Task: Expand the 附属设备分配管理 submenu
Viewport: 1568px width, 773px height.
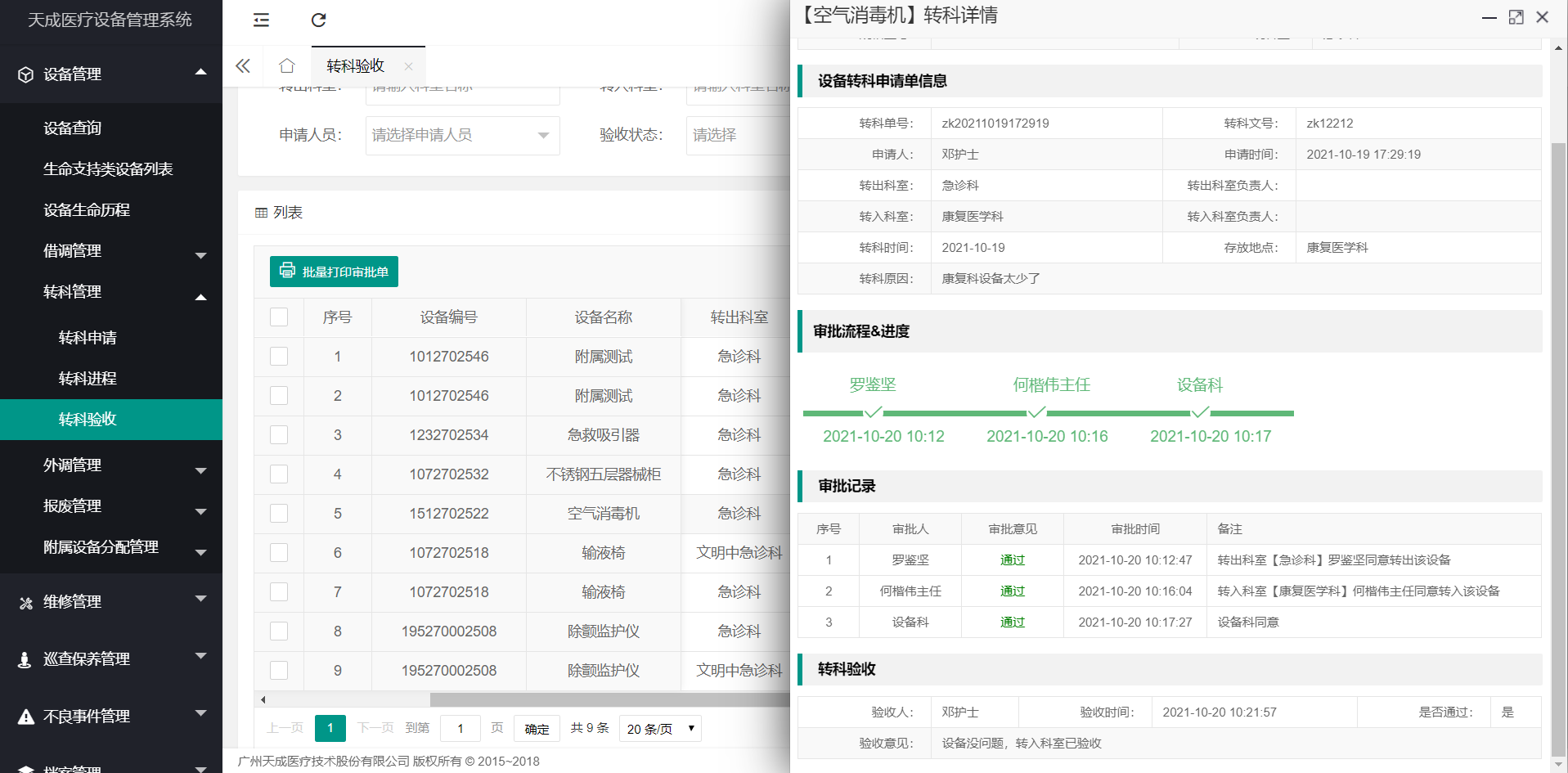Action: coord(200,552)
